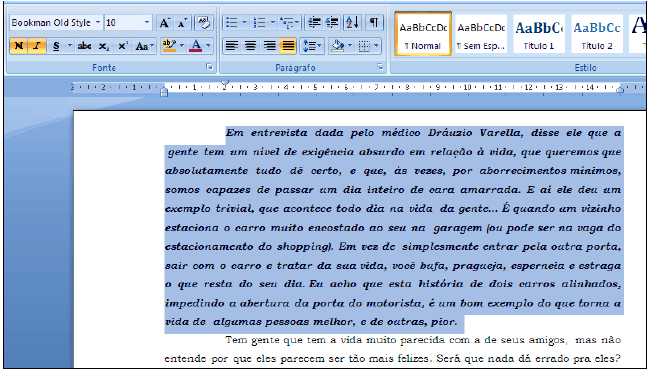Toggle Justify alignment
The image size is (650, 374).
pos(288,46)
